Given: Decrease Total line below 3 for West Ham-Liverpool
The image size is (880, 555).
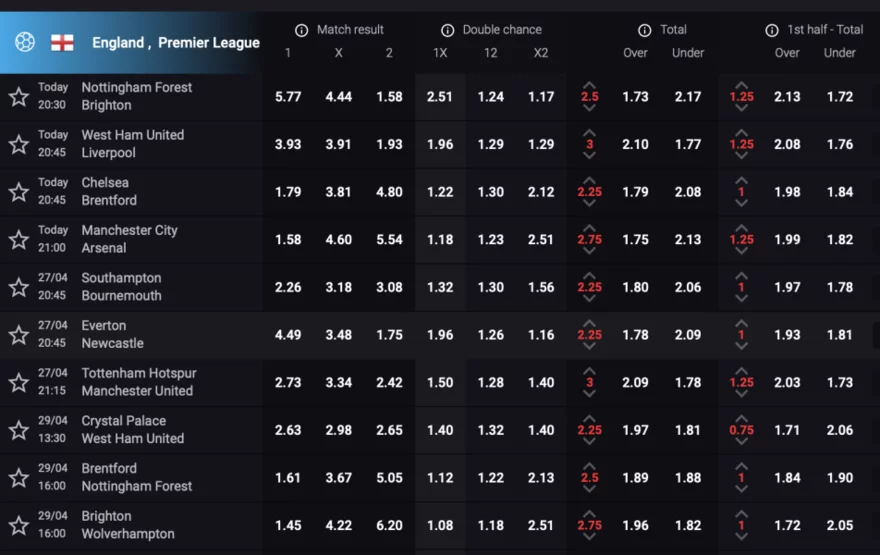Looking at the screenshot, I should coord(590,156).
